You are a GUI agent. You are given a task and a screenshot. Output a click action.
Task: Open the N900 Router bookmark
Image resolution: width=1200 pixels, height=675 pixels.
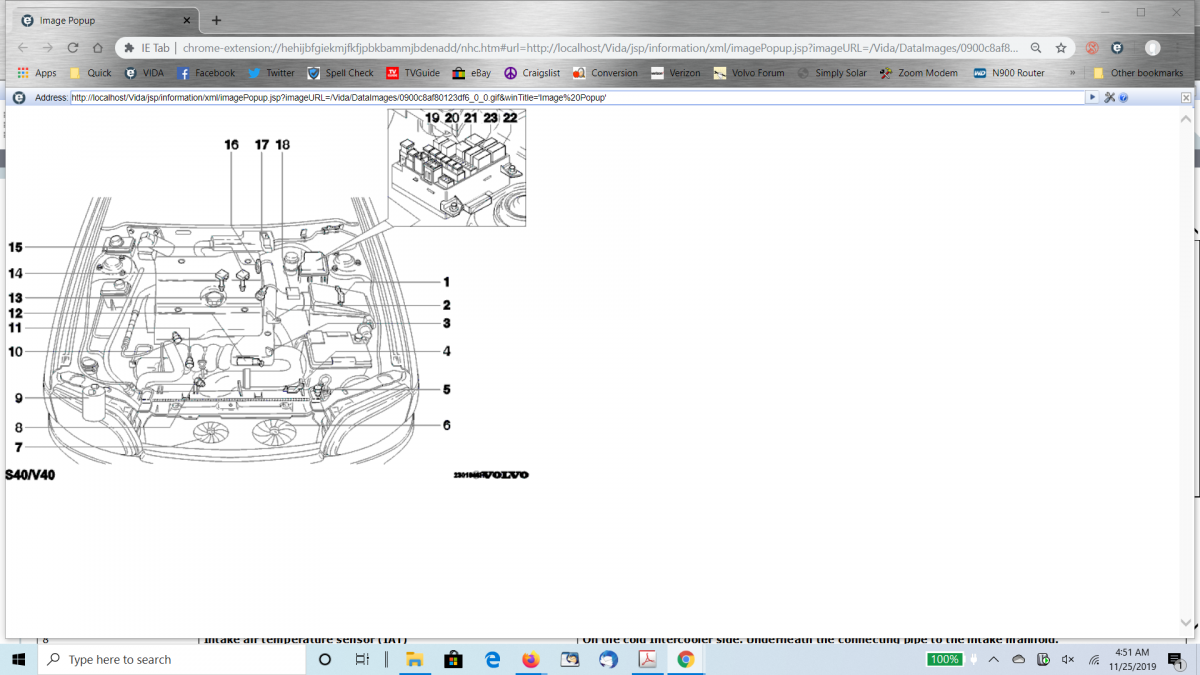pos(1009,73)
